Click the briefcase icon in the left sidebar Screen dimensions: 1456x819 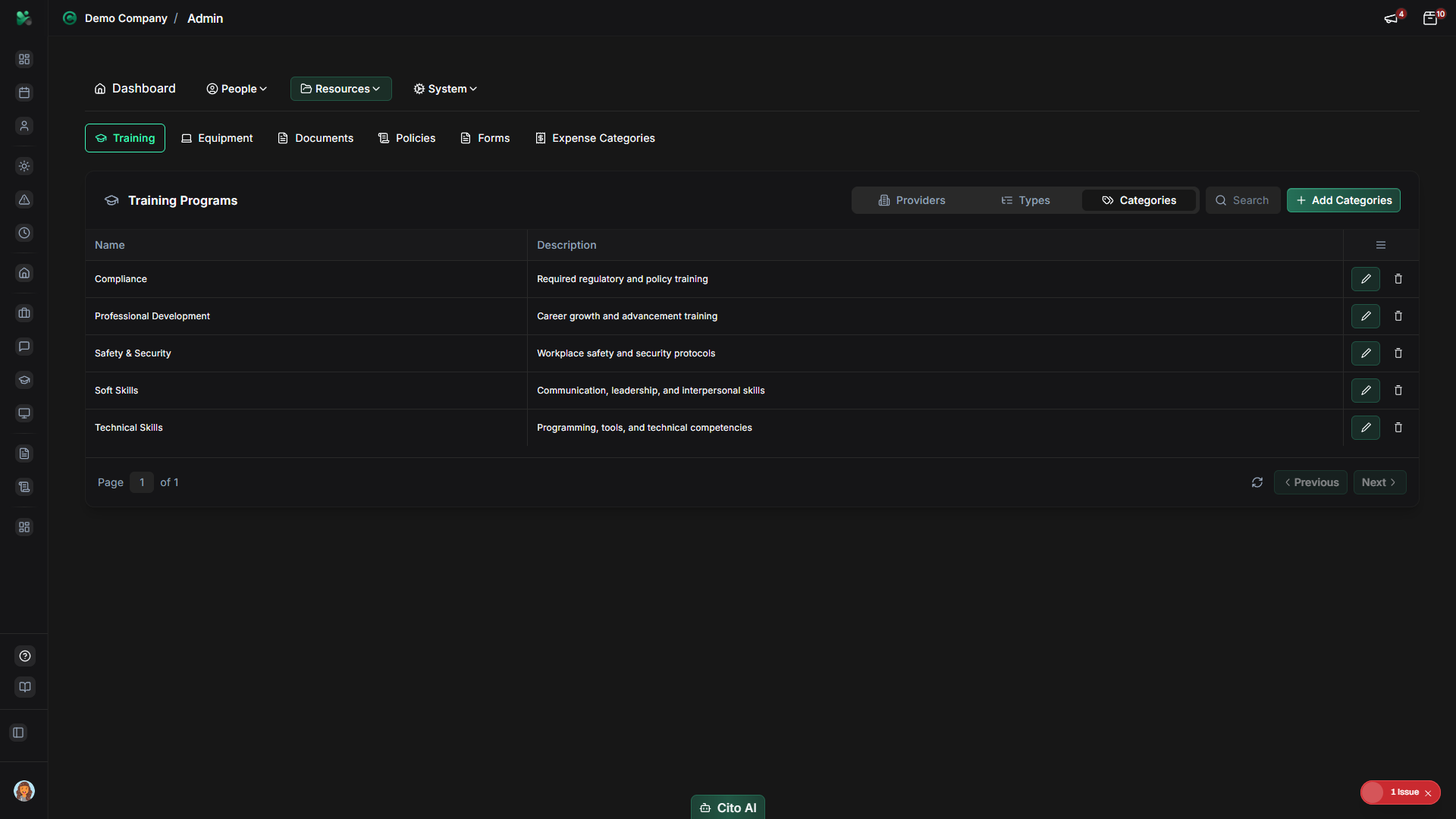24,312
